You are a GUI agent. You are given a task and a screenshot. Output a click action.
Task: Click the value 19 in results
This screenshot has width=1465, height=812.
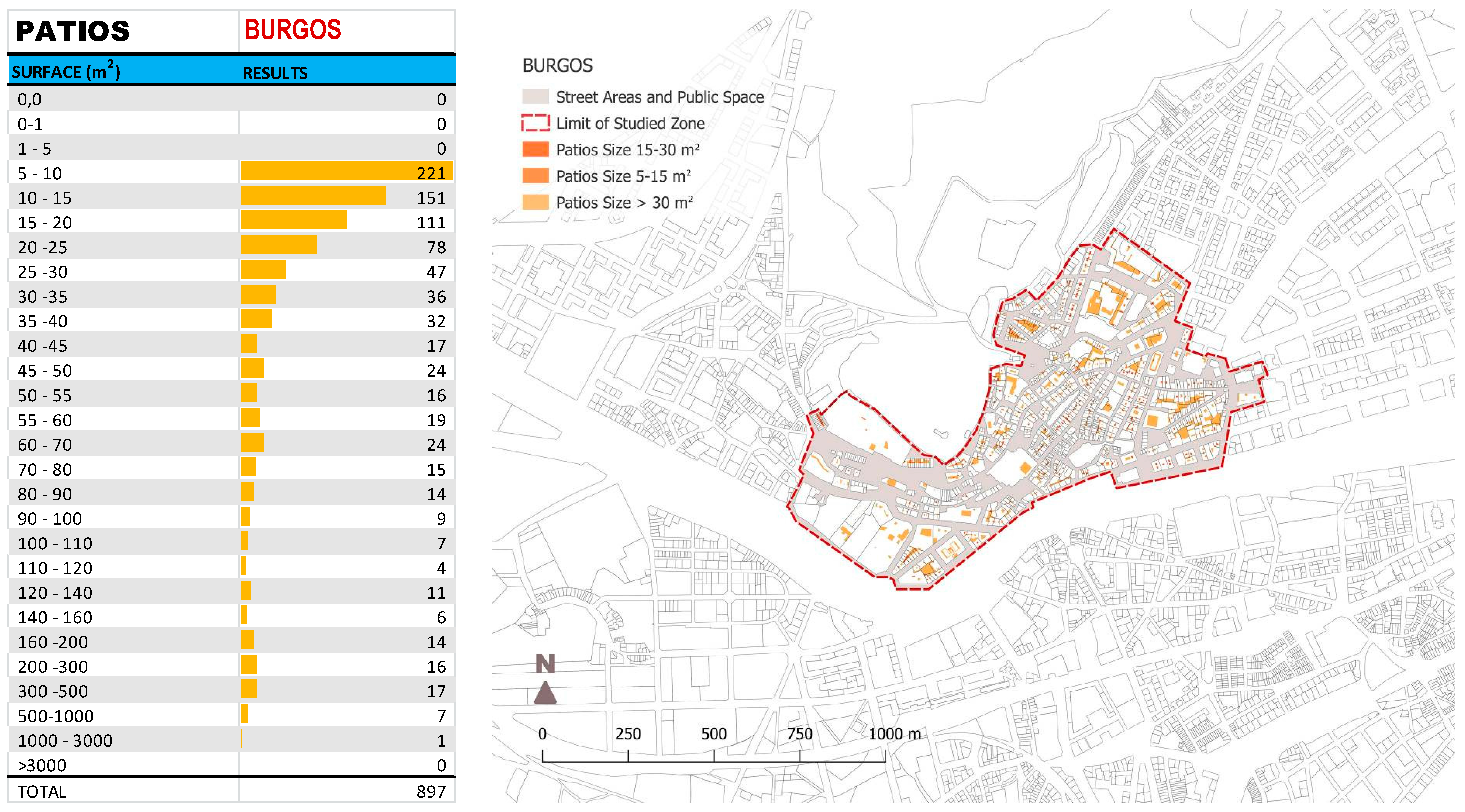pos(436,420)
